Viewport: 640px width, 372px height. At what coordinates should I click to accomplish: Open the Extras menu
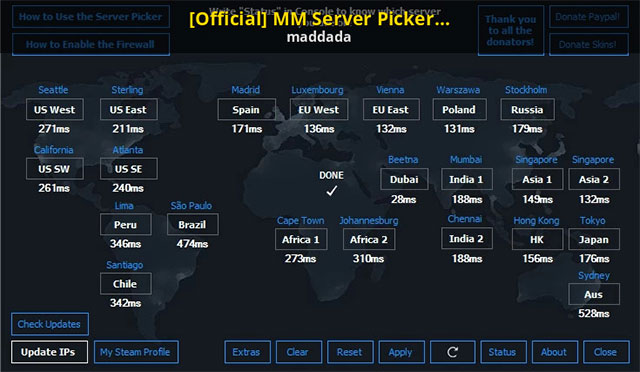coord(247,352)
